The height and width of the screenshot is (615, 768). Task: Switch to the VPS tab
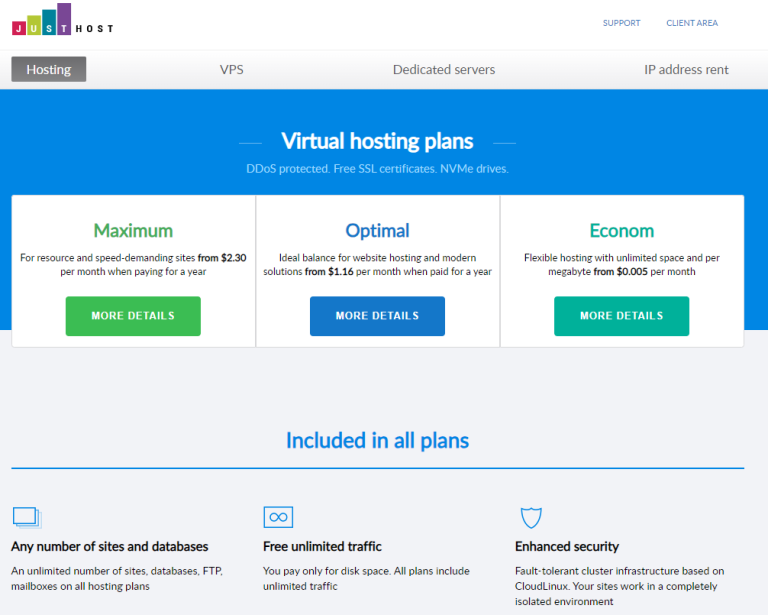pos(232,70)
